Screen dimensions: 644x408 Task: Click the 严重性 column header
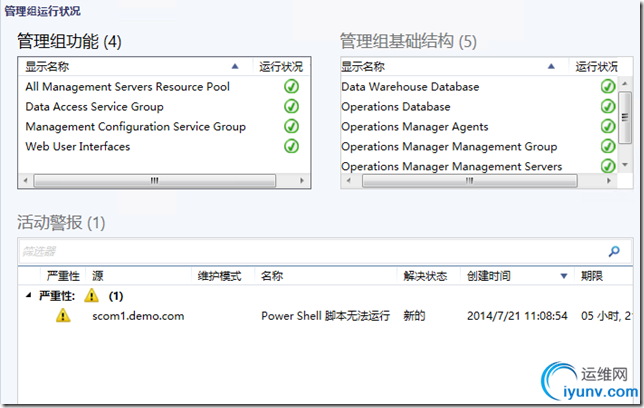(63, 276)
